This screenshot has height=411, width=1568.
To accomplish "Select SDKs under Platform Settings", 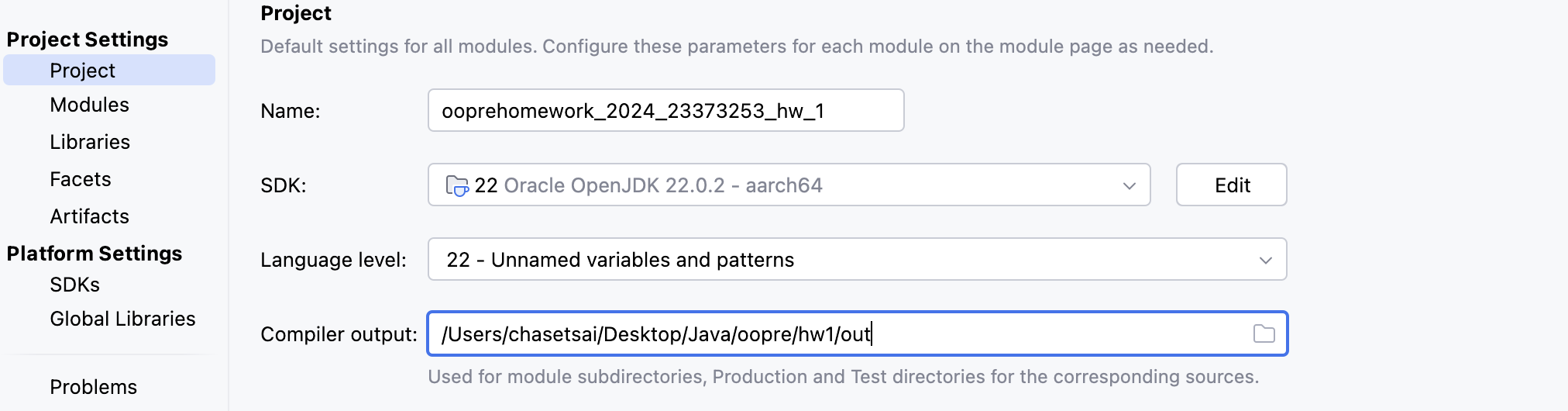I will pos(74,285).
